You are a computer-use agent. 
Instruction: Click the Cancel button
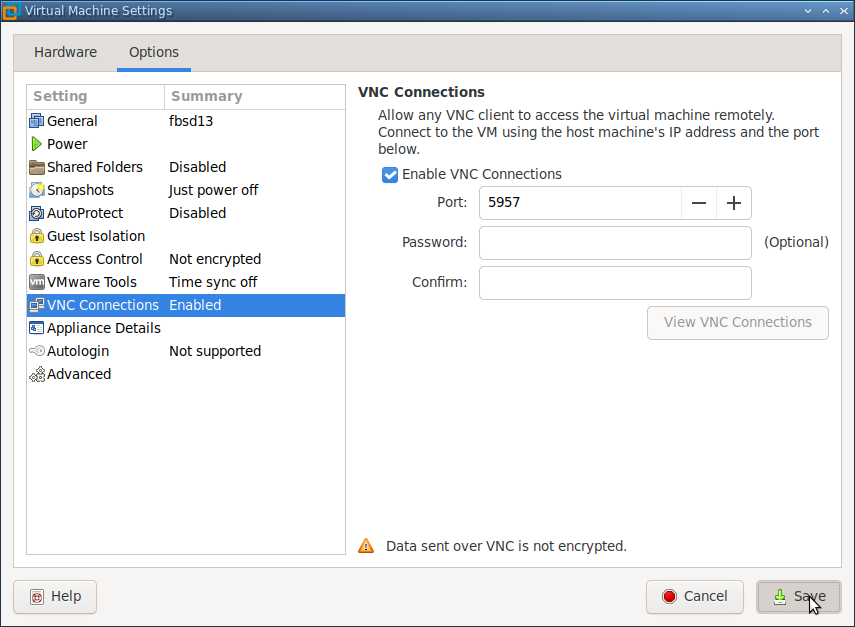(x=694, y=596)
